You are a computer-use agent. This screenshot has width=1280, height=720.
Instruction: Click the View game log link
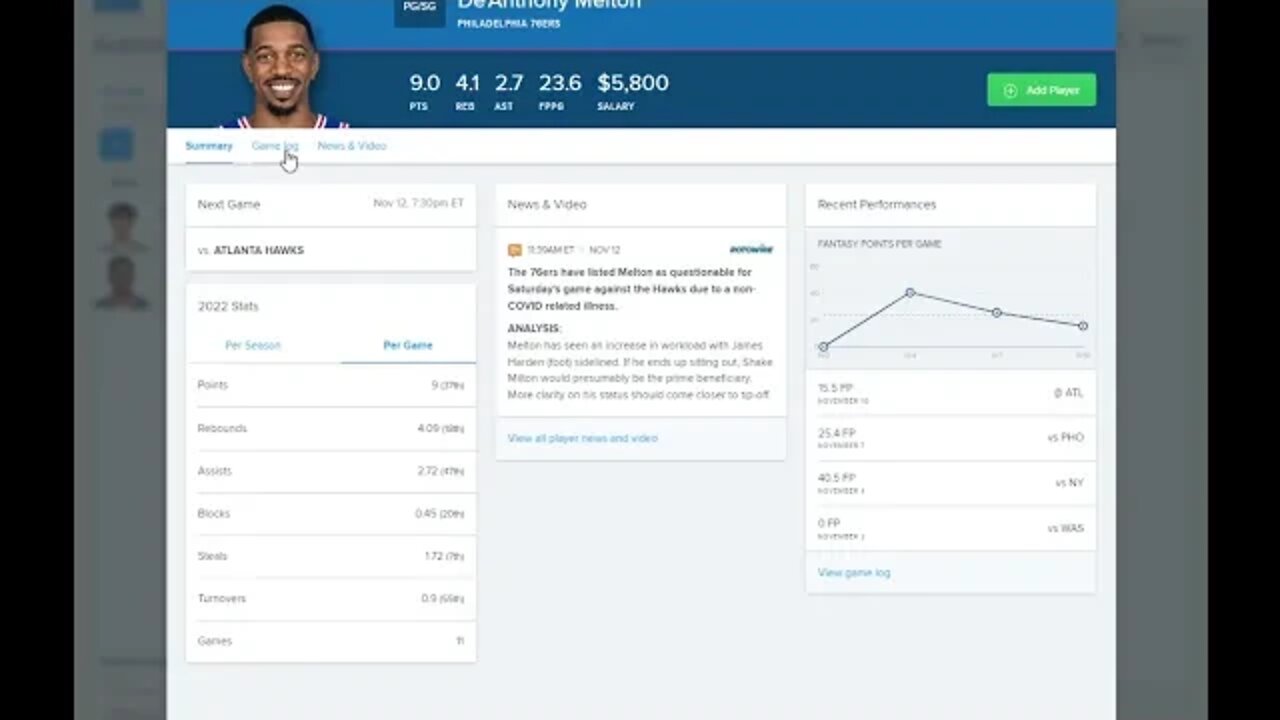[854, 573]
